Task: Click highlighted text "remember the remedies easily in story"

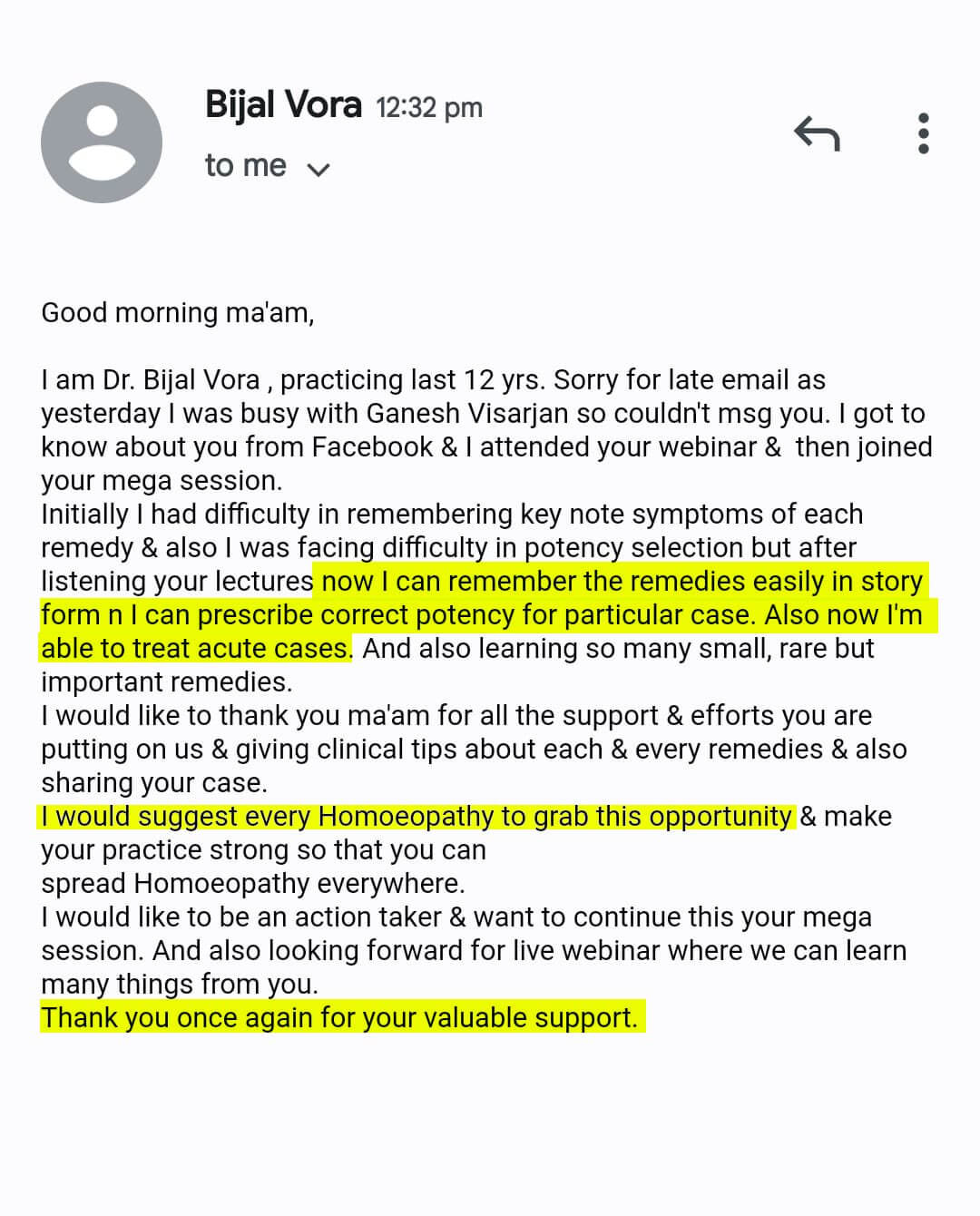Action: tap(685, 581)
